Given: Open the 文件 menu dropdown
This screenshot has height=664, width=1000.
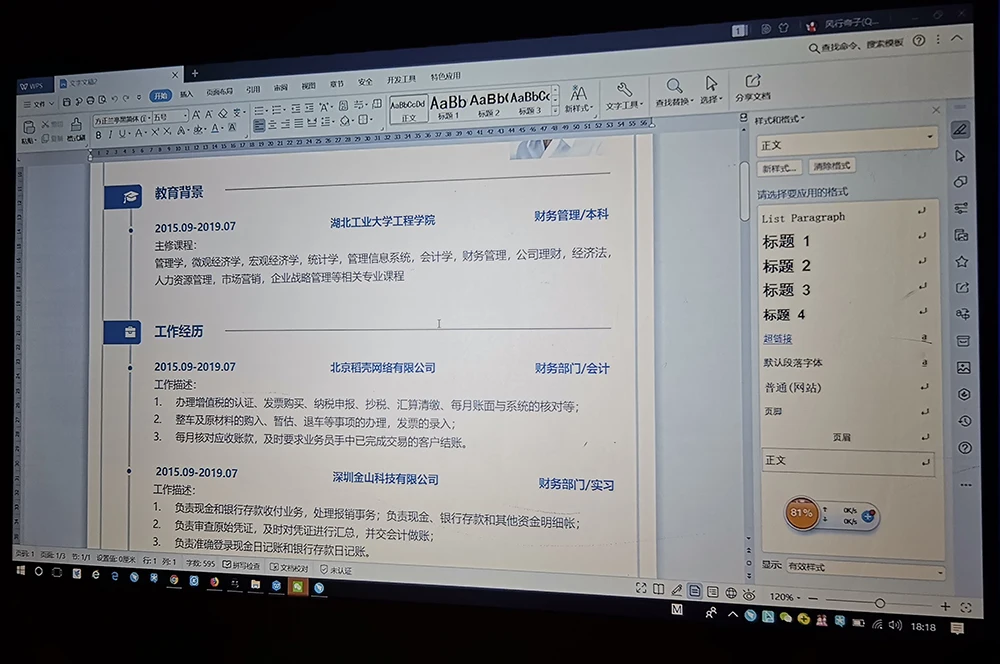Looking at the screenshot, I should pyautogui.click(x=38, y=104).
